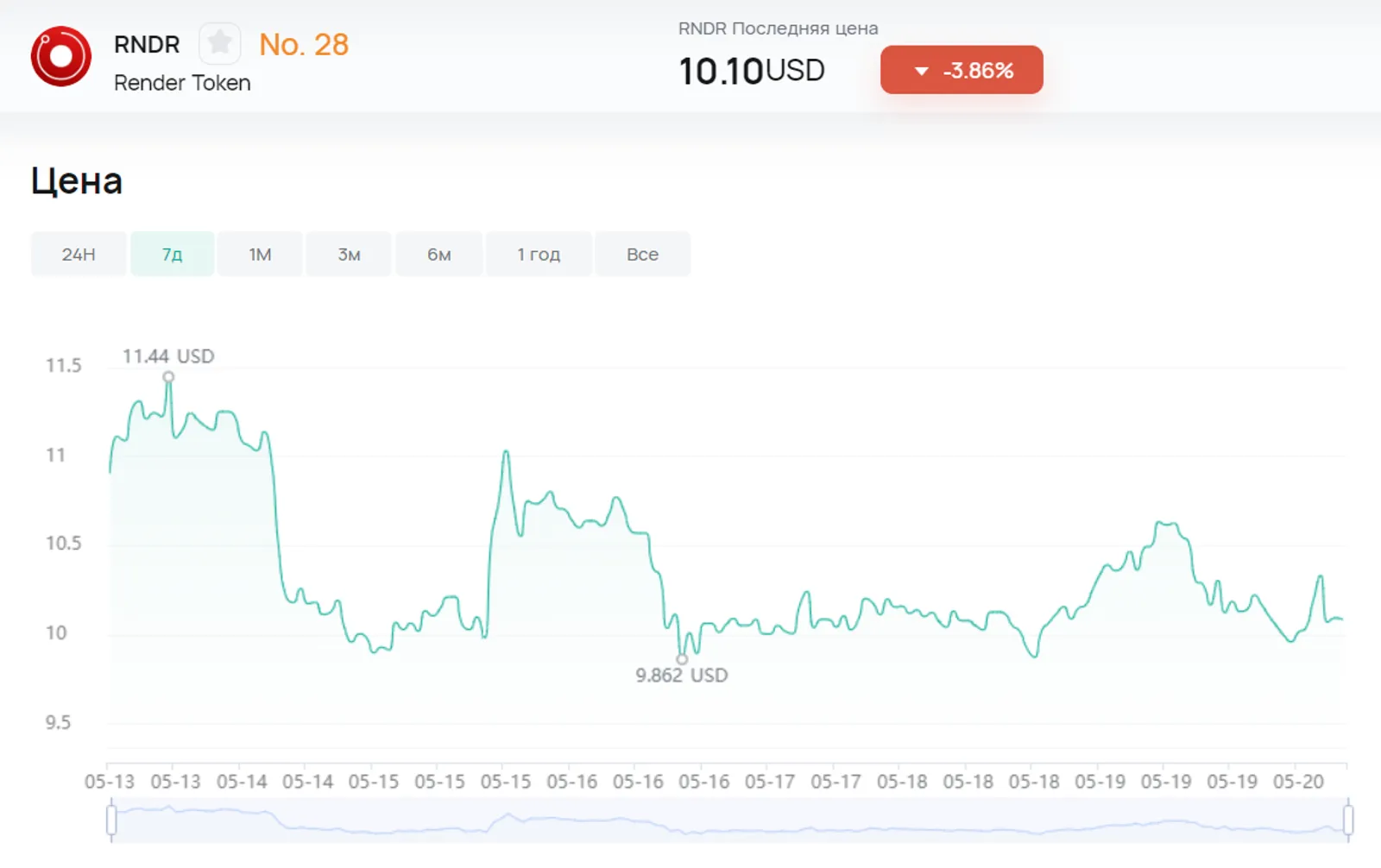The height and width of the screenshot is (868, 1381).
Task: Select the 6м time range tab
Action: [x=439, y=255]
